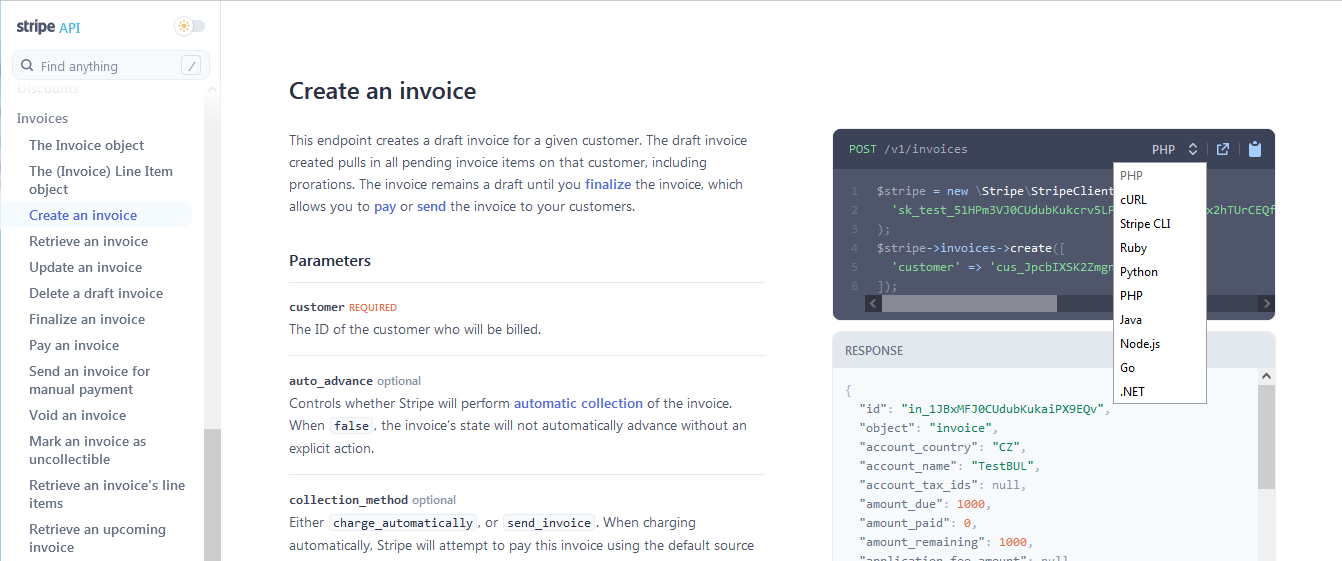The height and width of the screenshot is (561, 1342).
Task: Toggle the light/dark theme switch
Action: click(189, 27)
